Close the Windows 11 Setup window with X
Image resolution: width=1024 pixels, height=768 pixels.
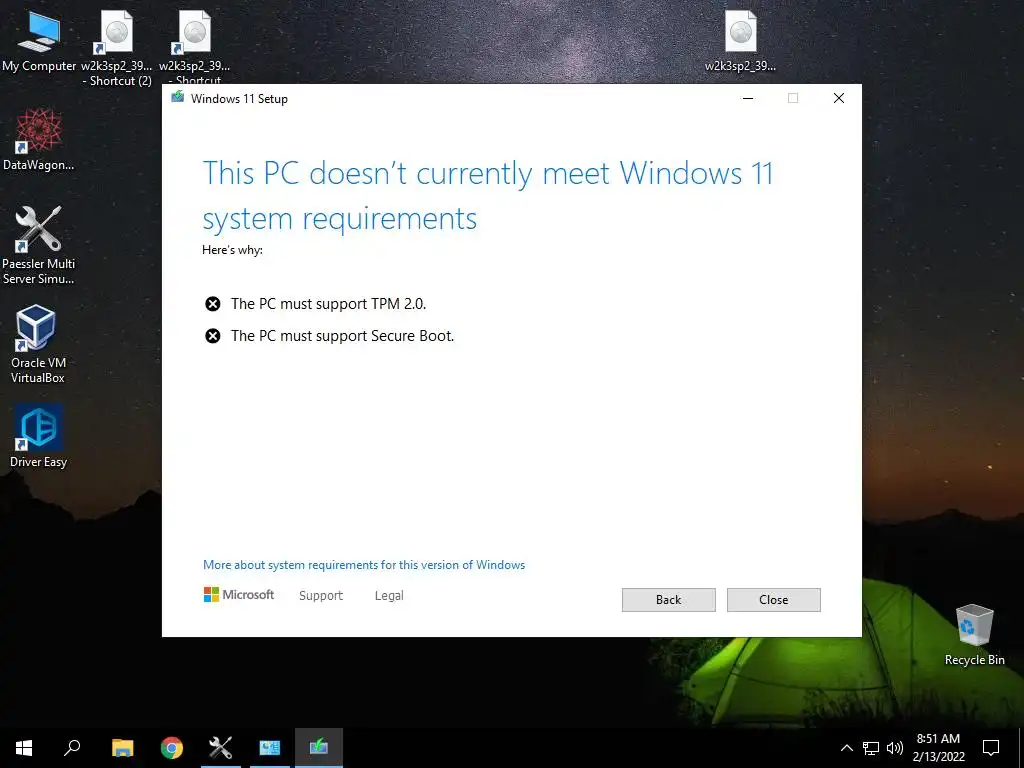(x=839, y=98)
